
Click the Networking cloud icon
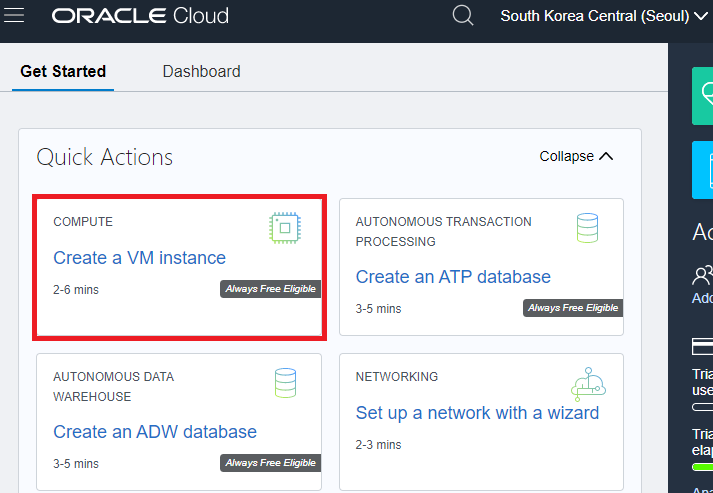[588, 384]
